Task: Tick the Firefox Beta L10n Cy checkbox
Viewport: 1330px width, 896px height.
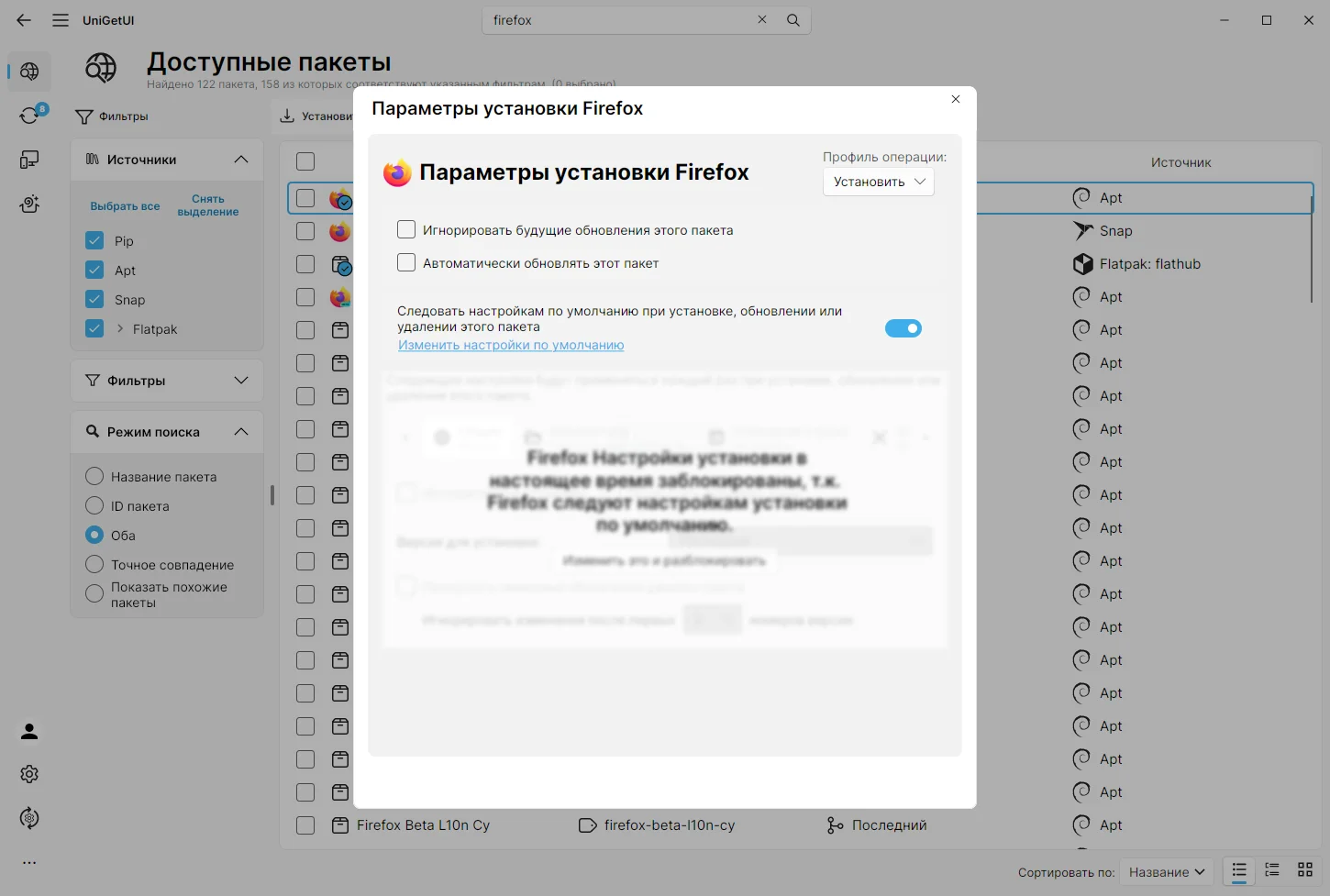Action: click(305, 825)
